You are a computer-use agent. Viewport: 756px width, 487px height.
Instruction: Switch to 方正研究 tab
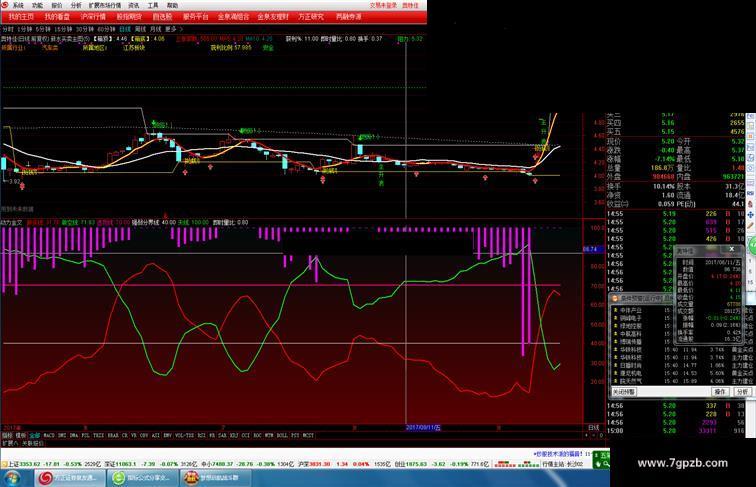click(311, 16)
